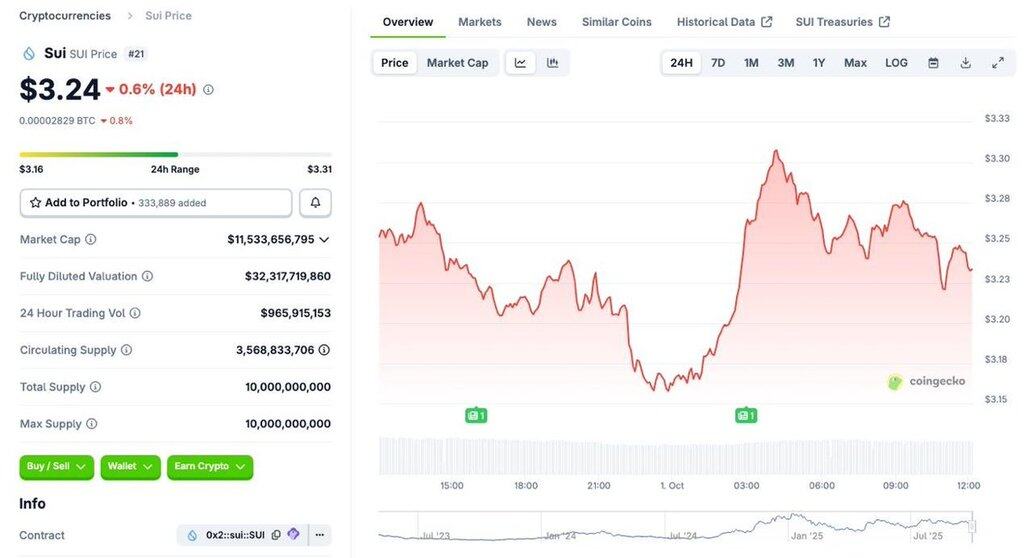Open the calendar date range picker
Image resolution: width=1032 pixels, height=558 pixels.
[933, 63]
